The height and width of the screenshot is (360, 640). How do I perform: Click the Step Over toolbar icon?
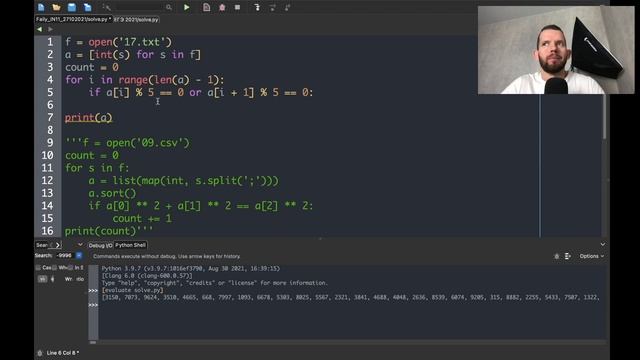click(x=272, y=7)
